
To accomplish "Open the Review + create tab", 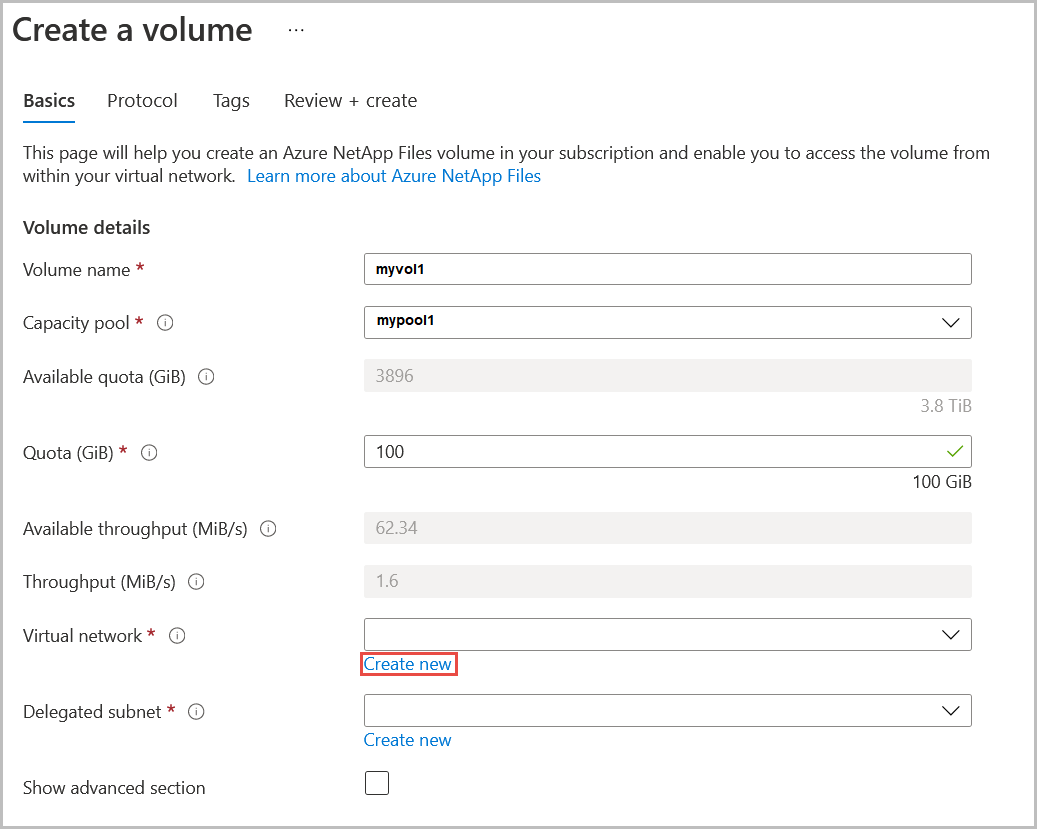I will click(350, 100).
